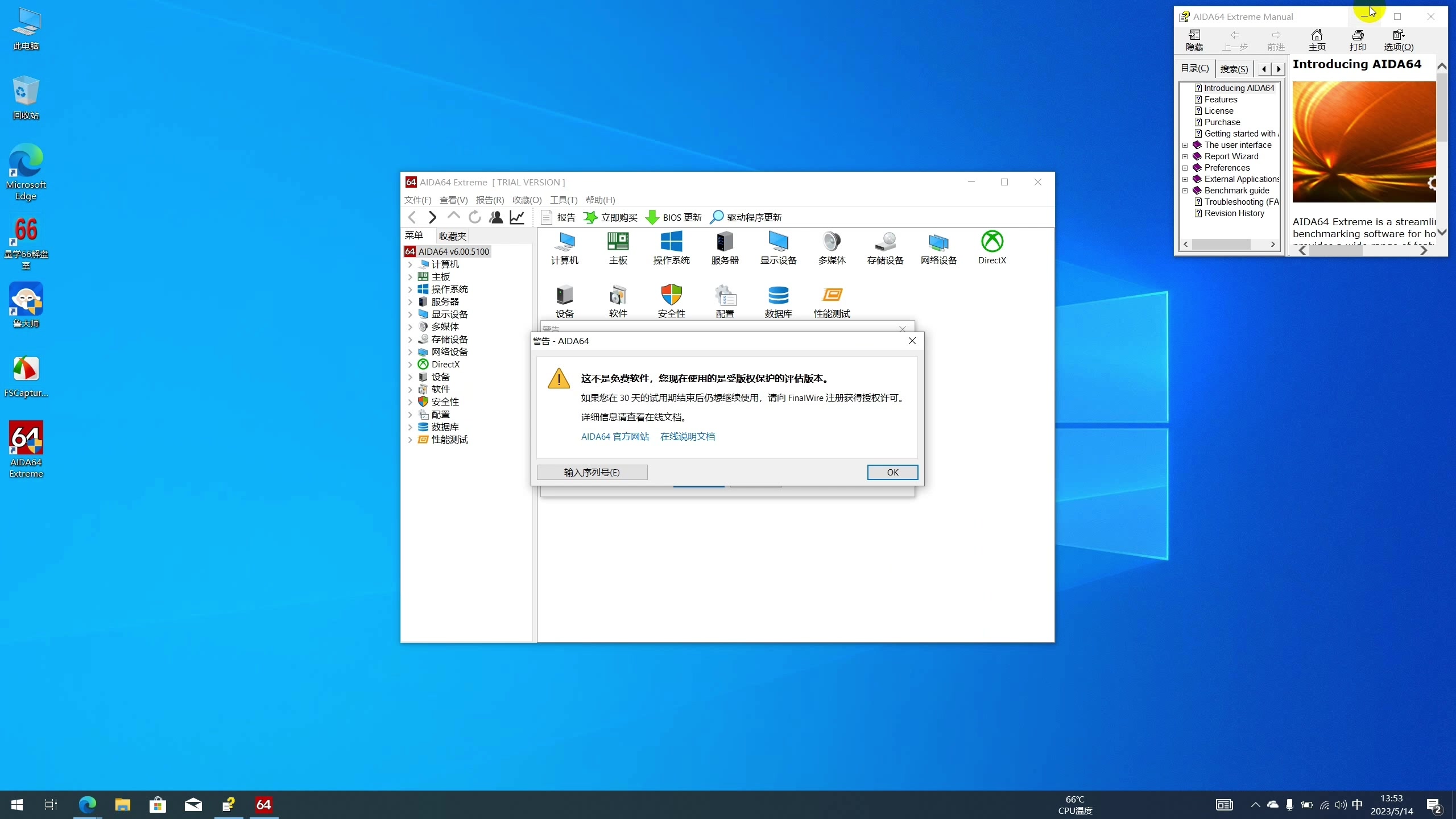Click the 输入序列号(E) button
This screenshot has width=1456, height=819.
coord(592,472)
